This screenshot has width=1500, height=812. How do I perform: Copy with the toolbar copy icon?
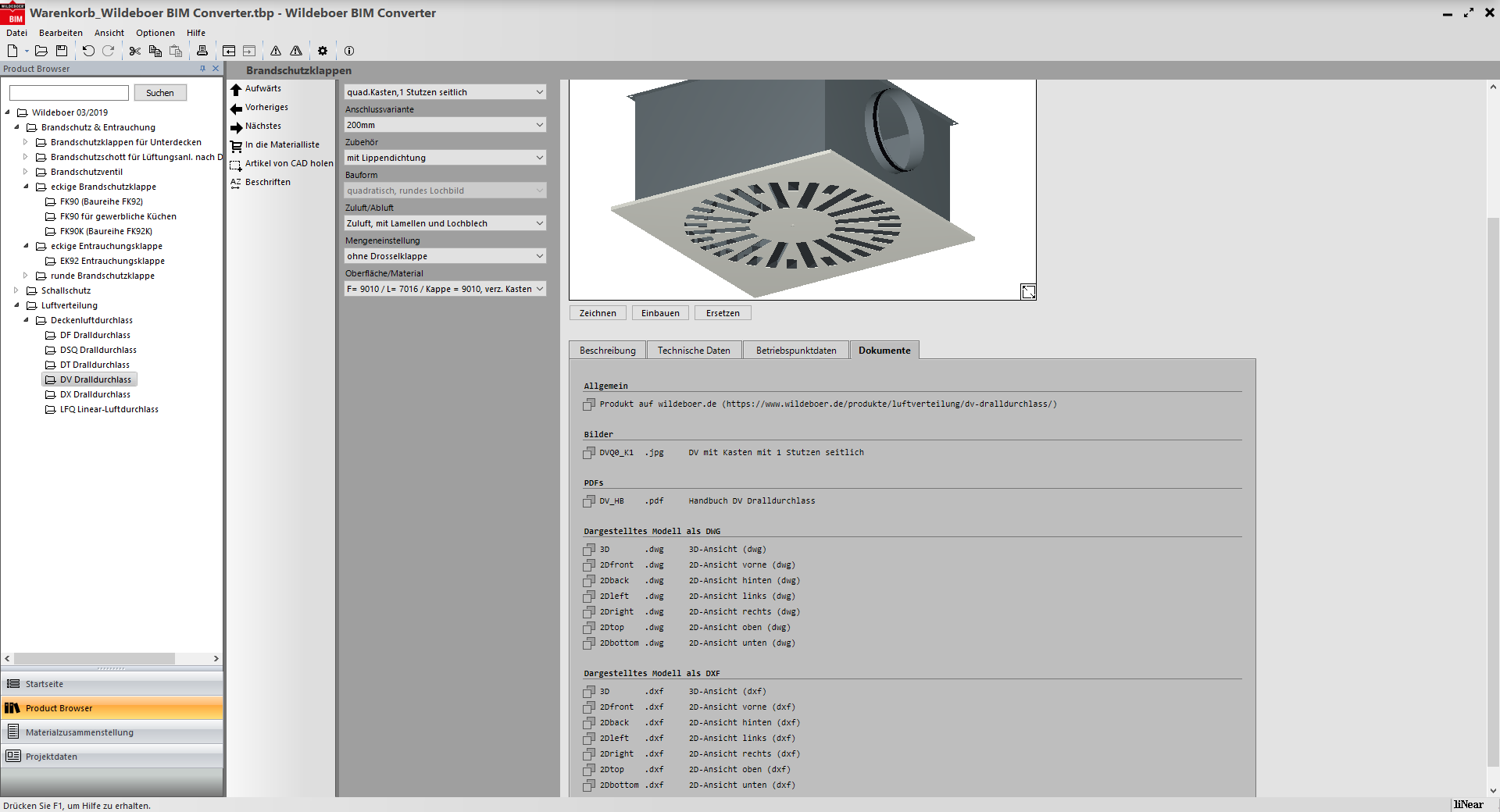tap(155, 51)
